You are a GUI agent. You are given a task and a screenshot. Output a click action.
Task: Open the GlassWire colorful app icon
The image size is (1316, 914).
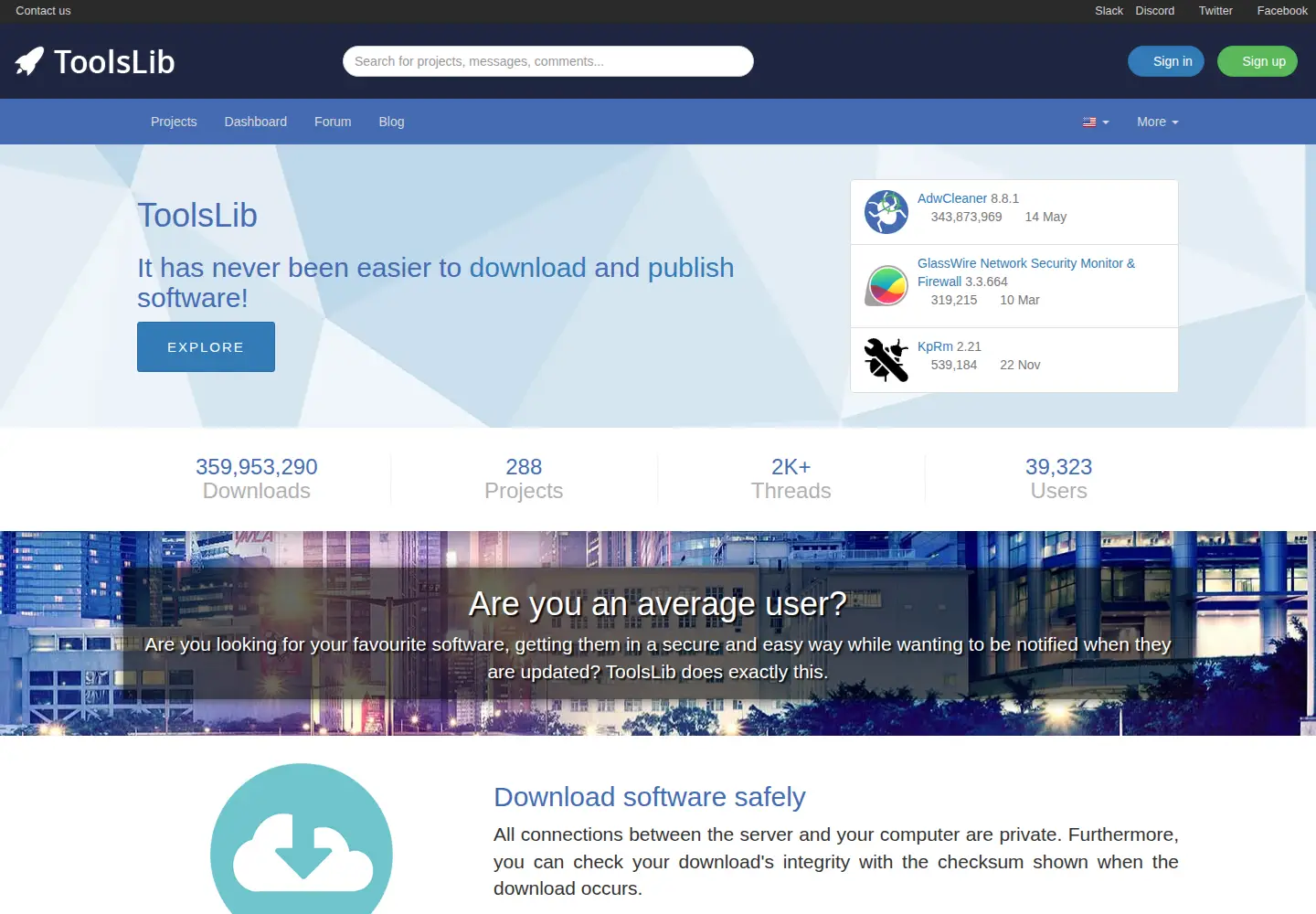[x=886, y=285]
